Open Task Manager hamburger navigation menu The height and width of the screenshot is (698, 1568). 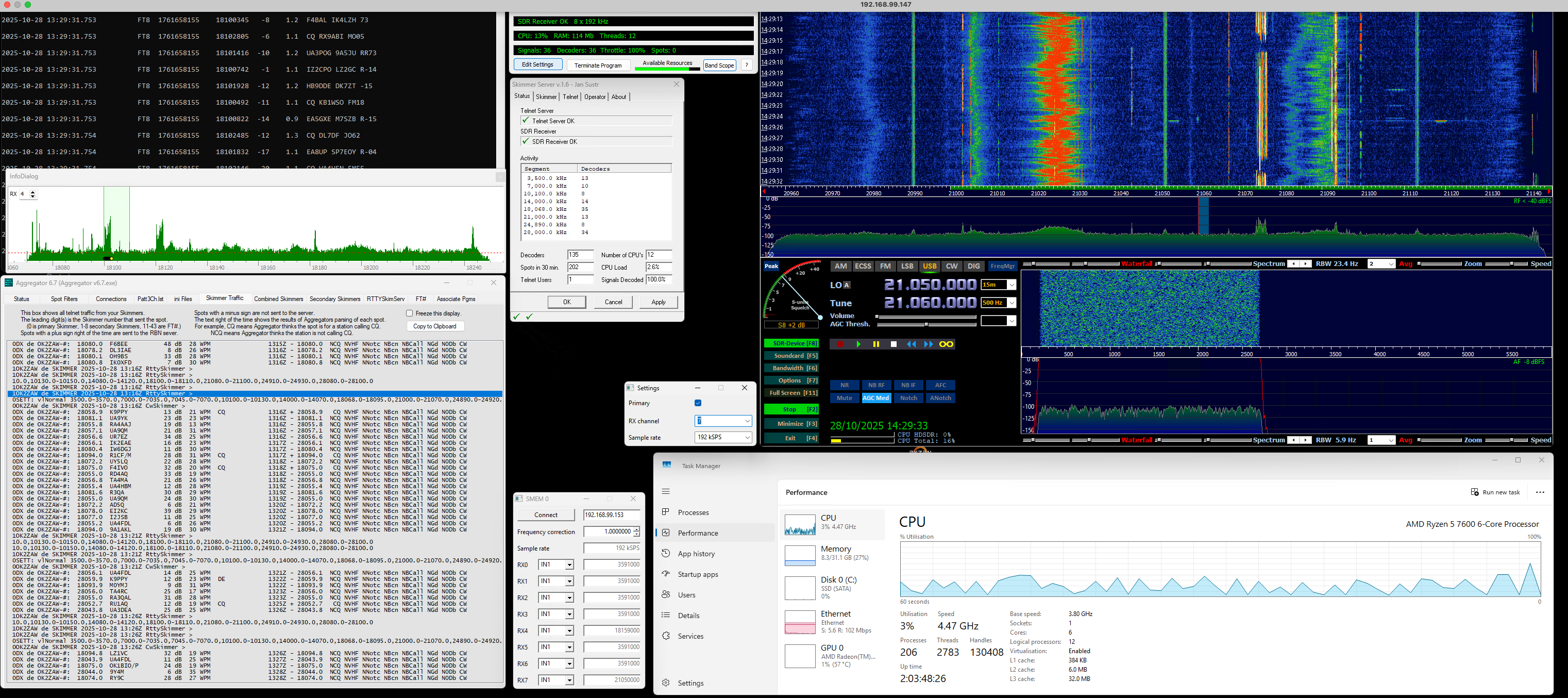coord(665,491)
